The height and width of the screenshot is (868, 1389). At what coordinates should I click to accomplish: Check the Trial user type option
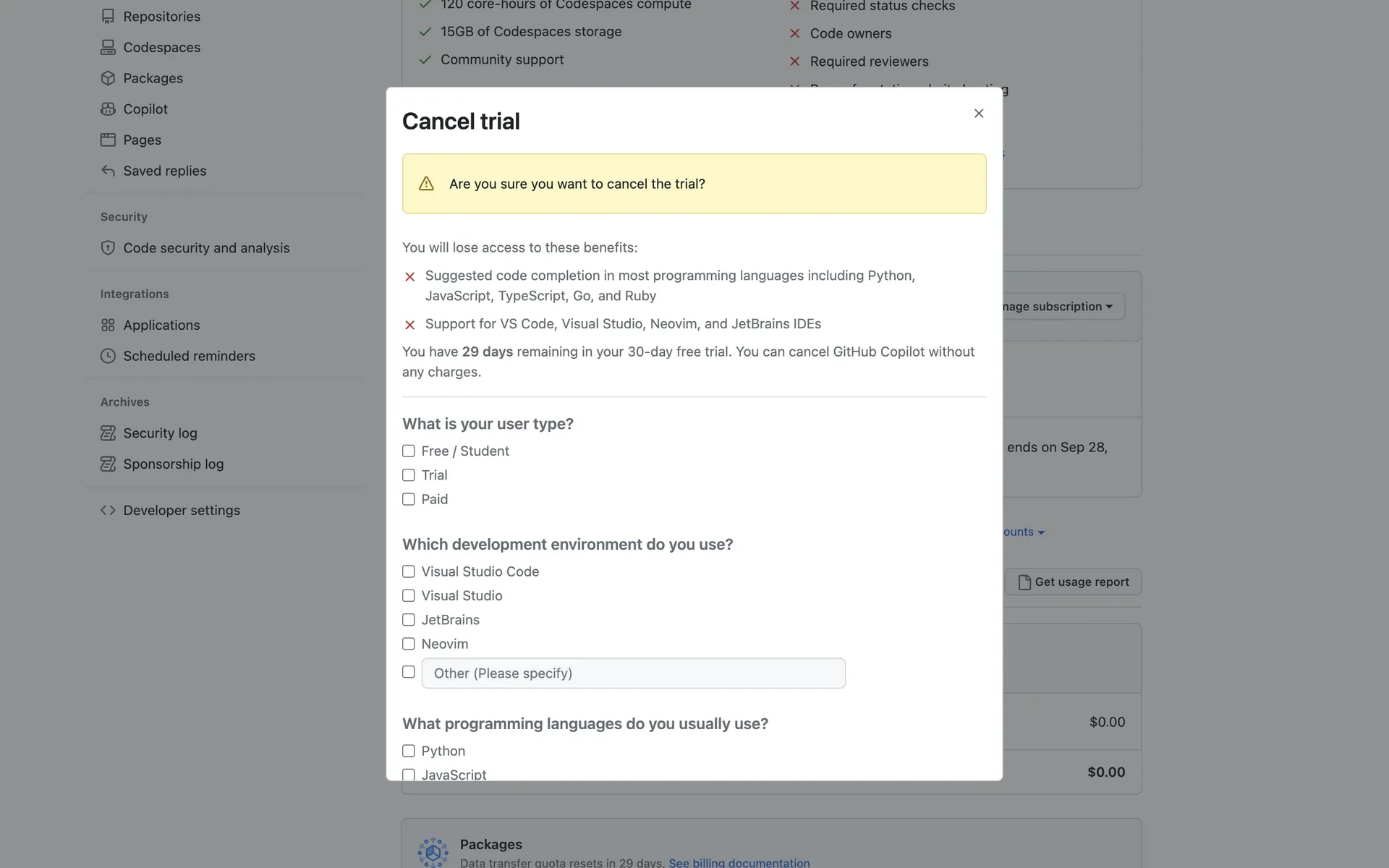pyautogui.click(x=409, y=475)
